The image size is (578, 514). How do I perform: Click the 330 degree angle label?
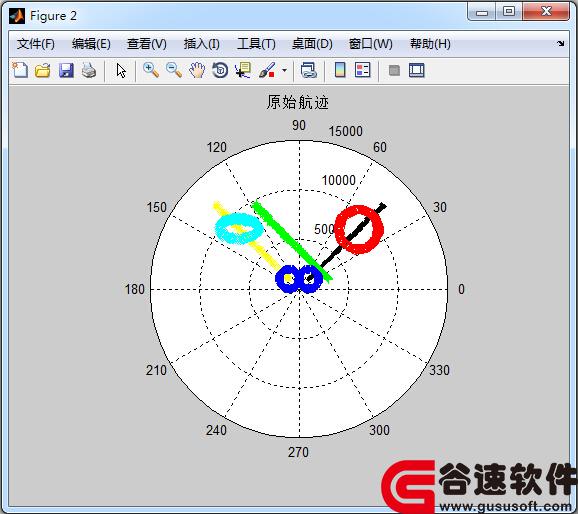point(439,370)
